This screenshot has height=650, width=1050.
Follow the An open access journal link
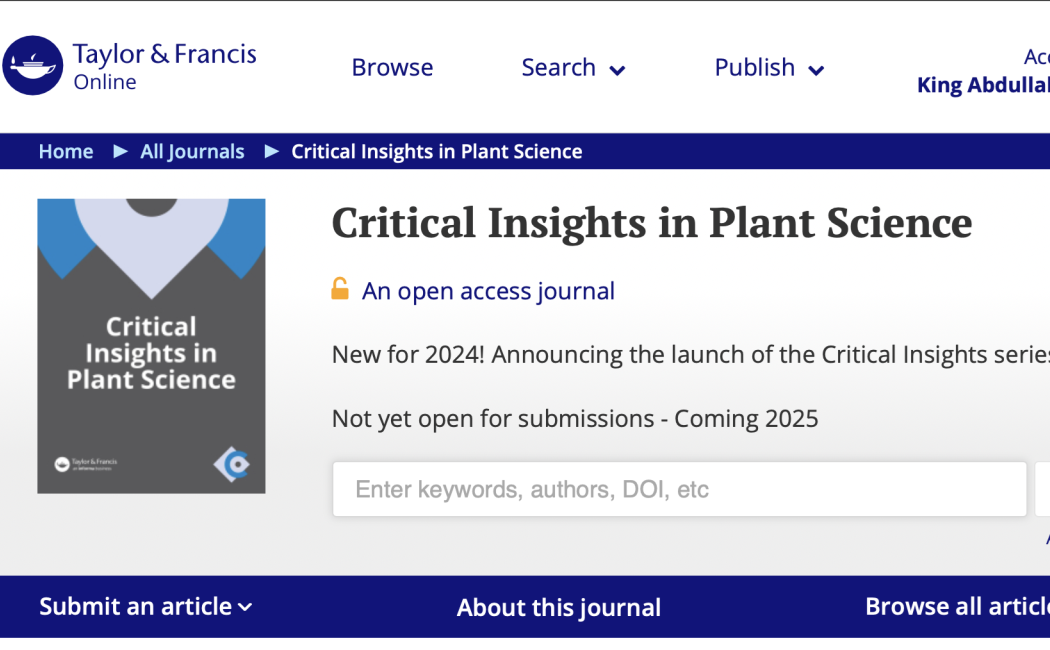pos(488,291)
